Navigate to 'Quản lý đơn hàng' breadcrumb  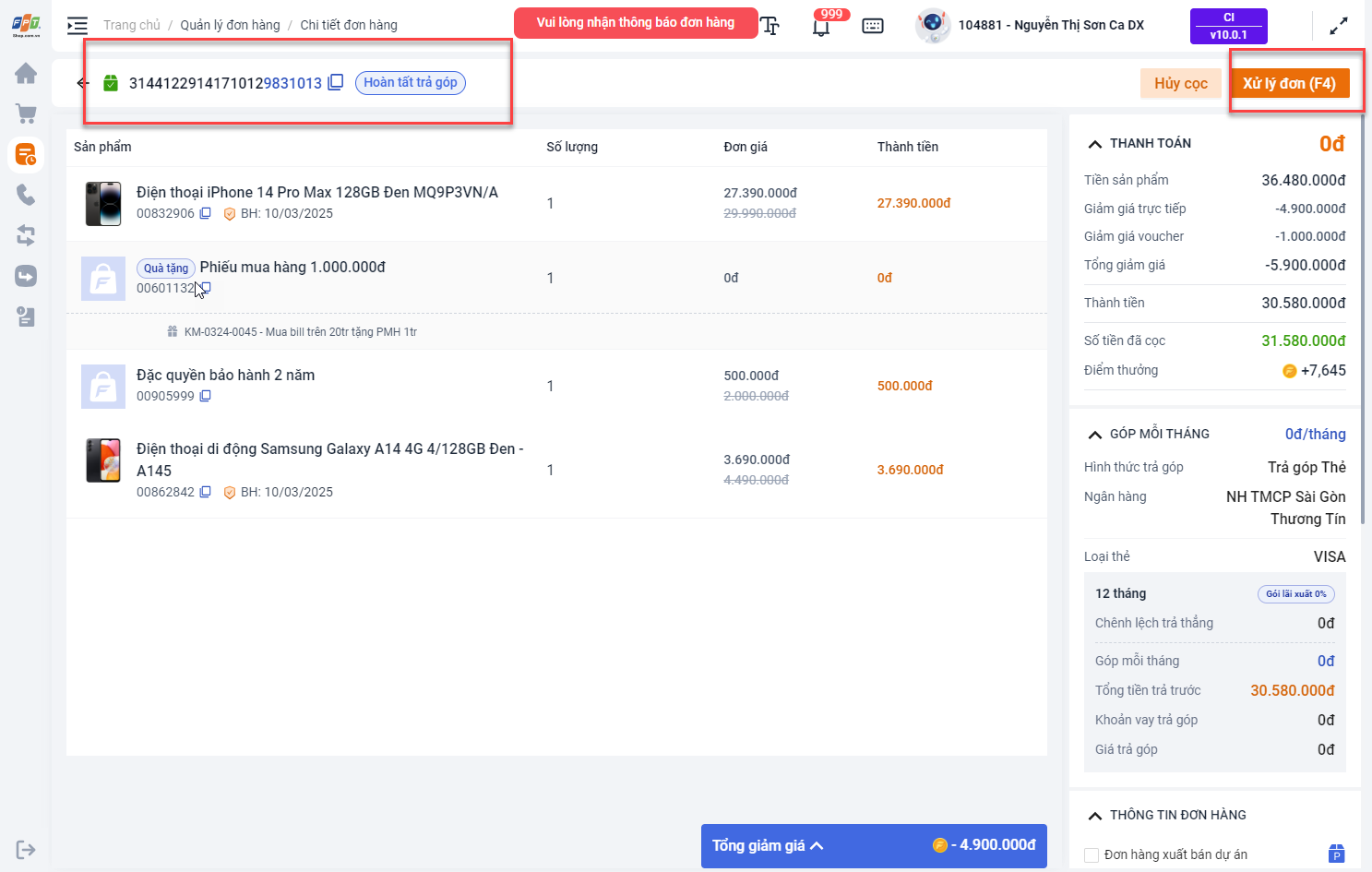[230, 25]
